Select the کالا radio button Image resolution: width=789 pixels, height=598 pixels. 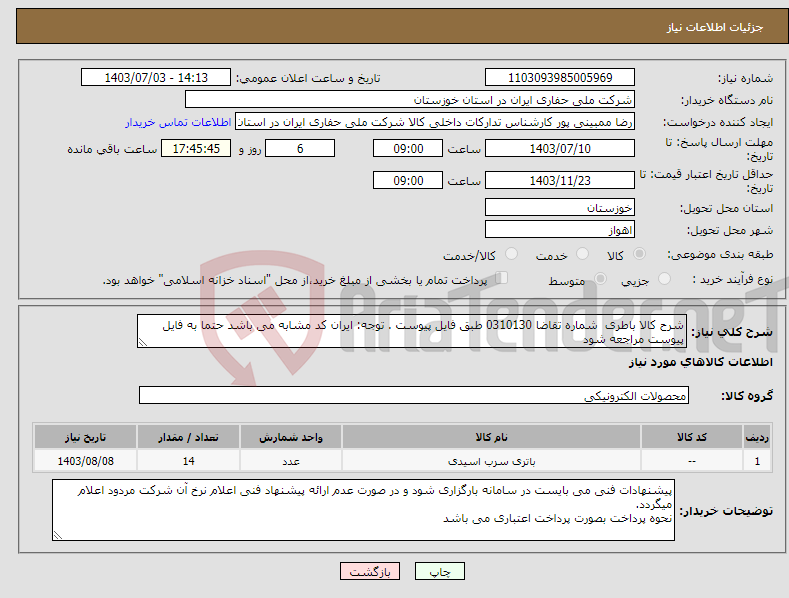639,254
